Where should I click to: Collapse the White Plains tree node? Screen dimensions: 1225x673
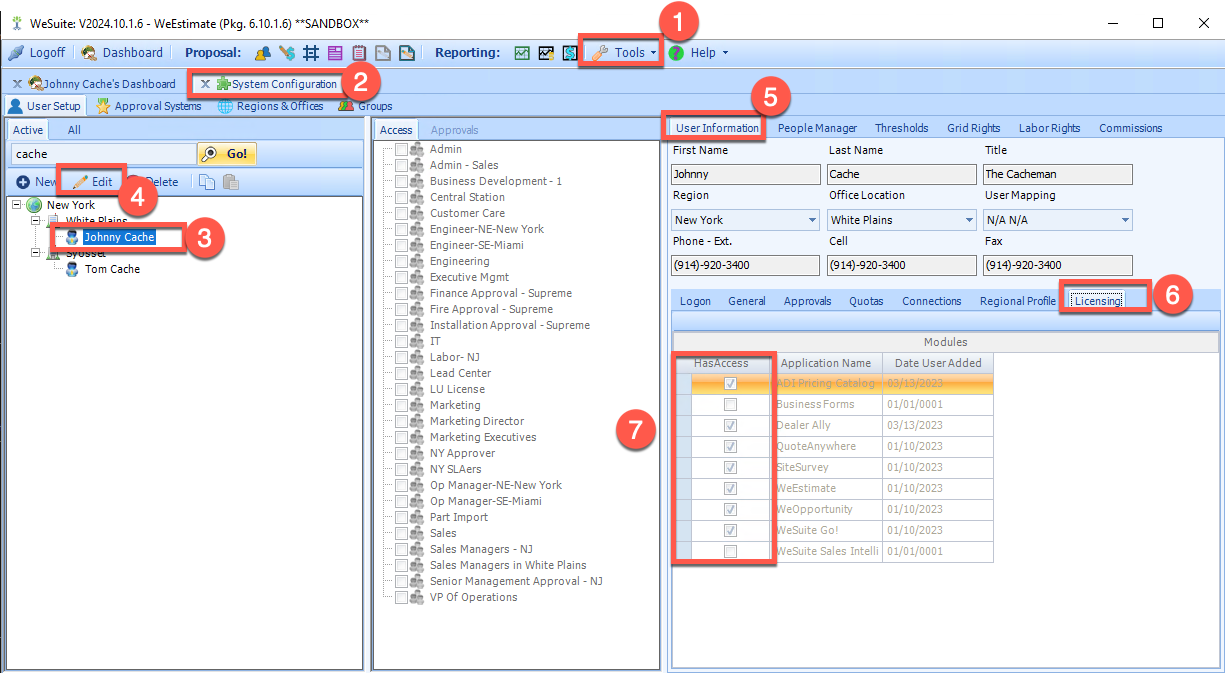[36, 221]
